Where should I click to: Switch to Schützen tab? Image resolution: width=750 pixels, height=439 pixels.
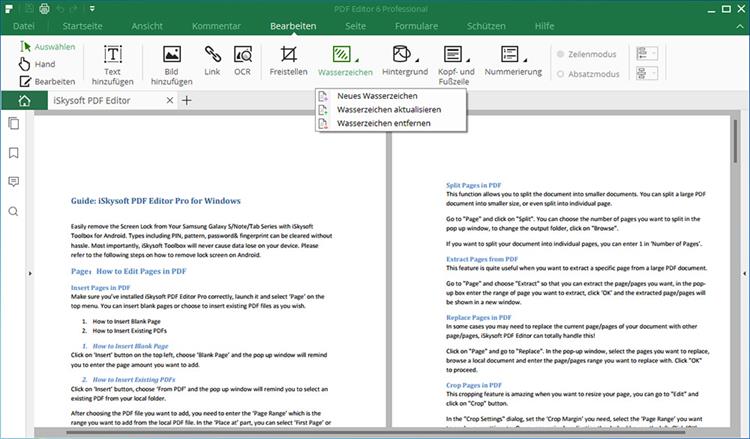[x=486, y=26]
